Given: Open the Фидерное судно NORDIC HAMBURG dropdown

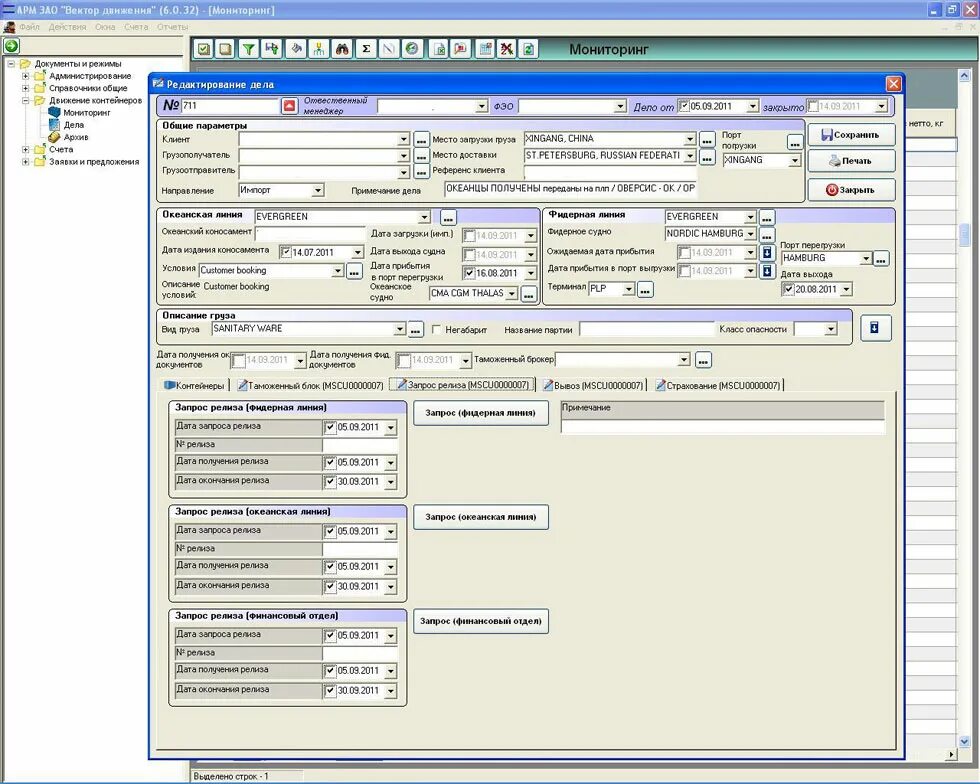Looking at the screenshot, I should pyautogui.click(x=751, y=234).
